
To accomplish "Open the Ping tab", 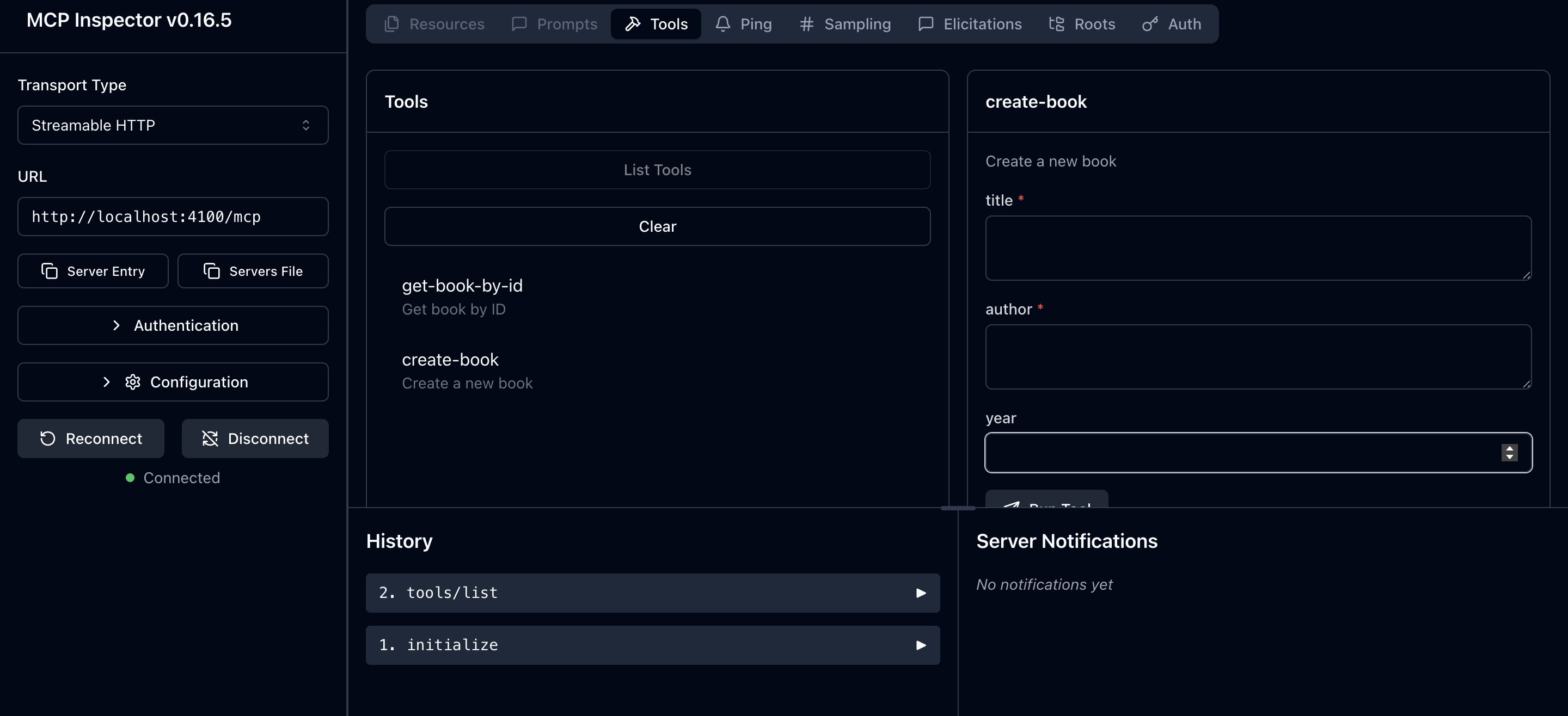I will click(x=743, y=24).
